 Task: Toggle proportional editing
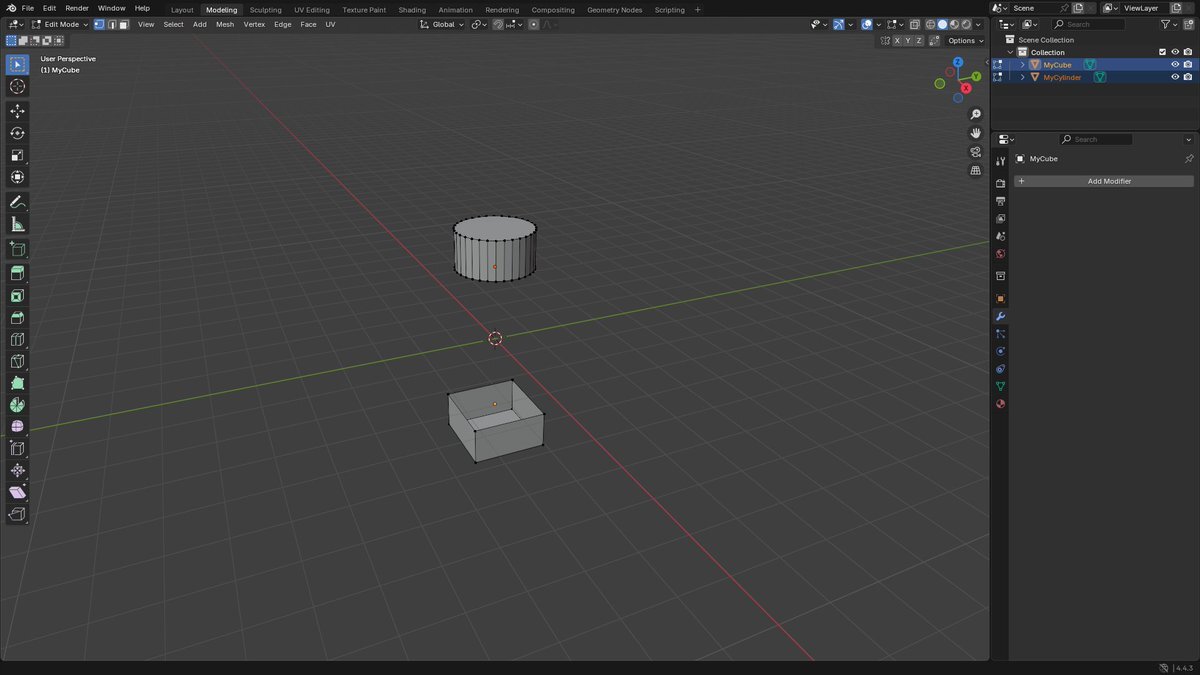[x=534, y=24]
